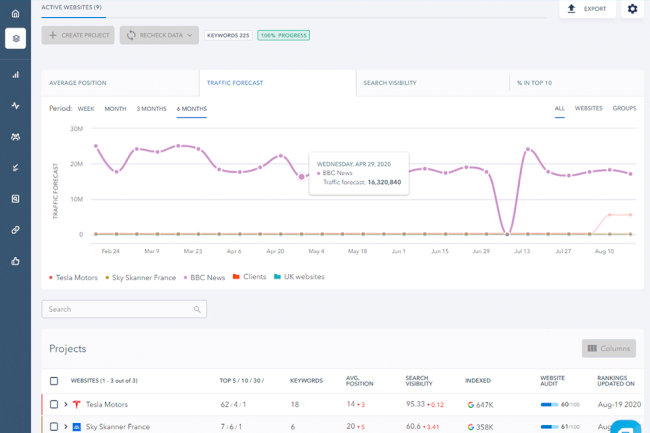The width and height of the screenshot is (650, 433).
Task: Expand the Sky Skanner France row
Action: (66, 427)
